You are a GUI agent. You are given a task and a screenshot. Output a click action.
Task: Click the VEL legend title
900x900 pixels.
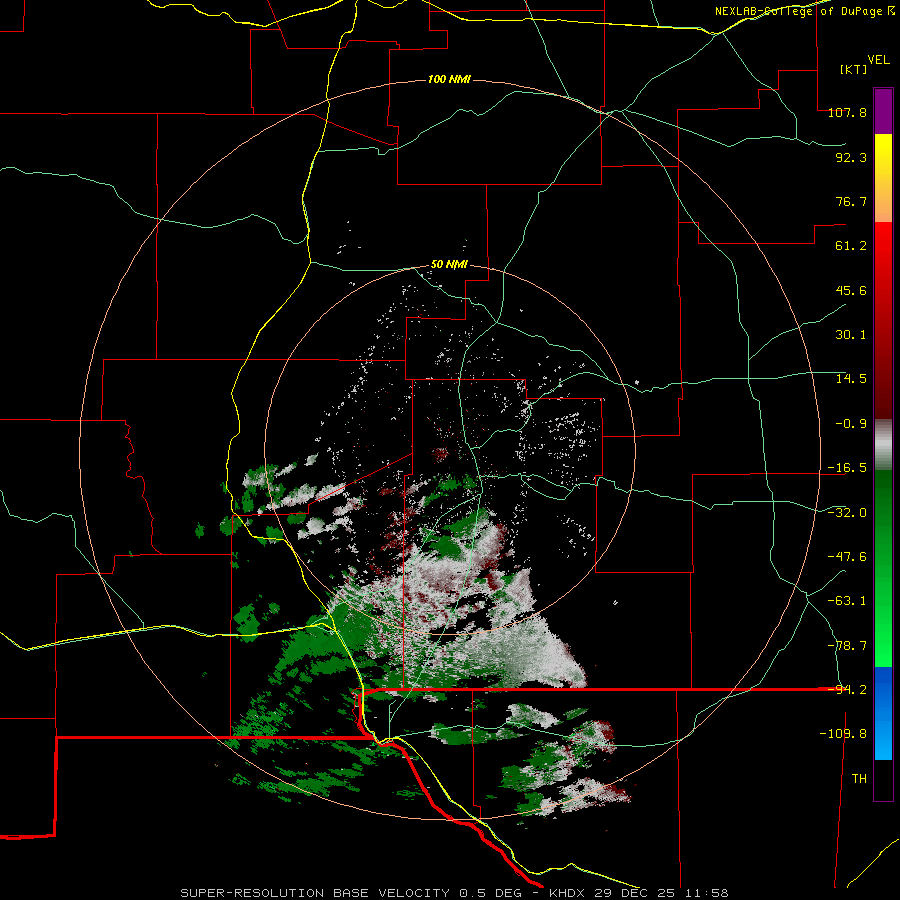pos(878,60)
